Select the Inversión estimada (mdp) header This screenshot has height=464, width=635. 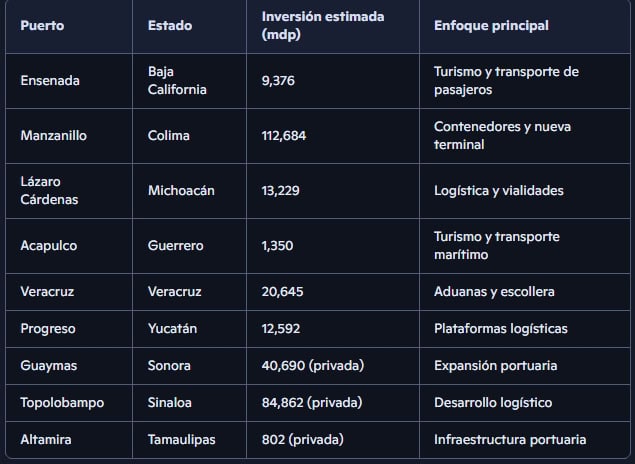click(321, 26)
